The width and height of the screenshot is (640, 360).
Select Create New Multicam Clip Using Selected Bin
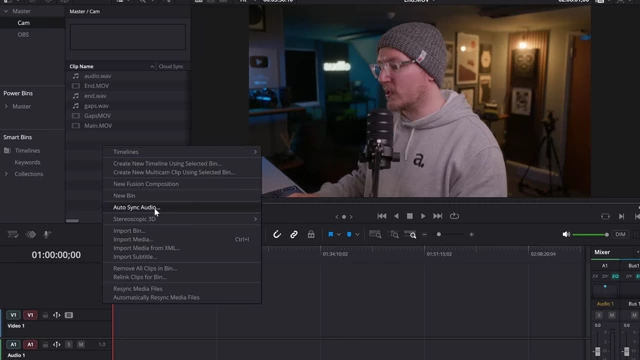[182, 172]
